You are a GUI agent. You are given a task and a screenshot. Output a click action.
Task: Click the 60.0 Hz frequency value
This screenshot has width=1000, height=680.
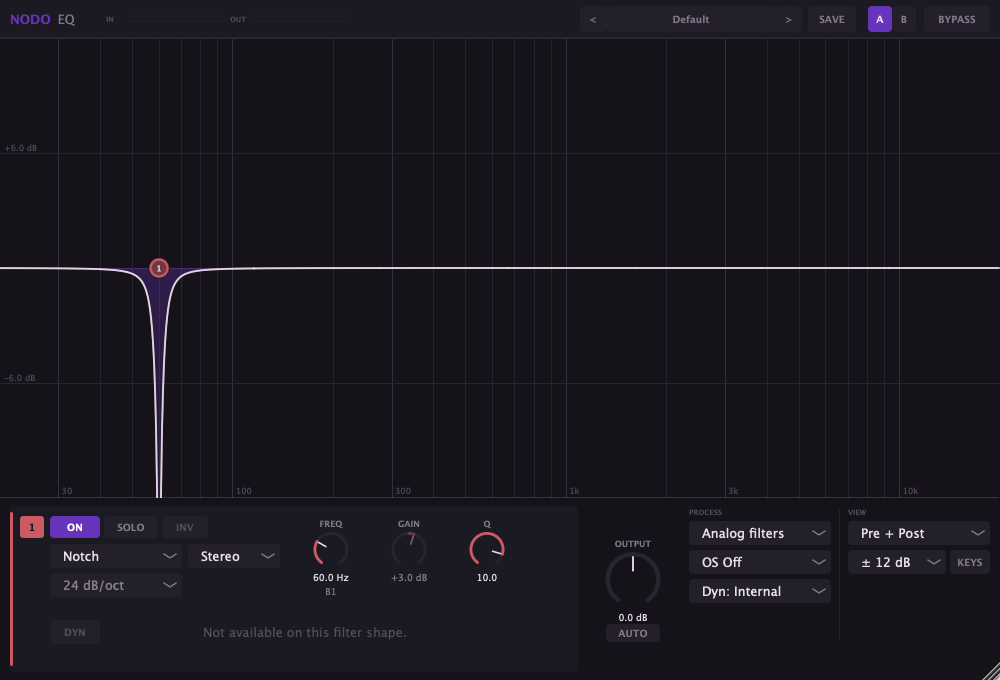pos(330,577)
